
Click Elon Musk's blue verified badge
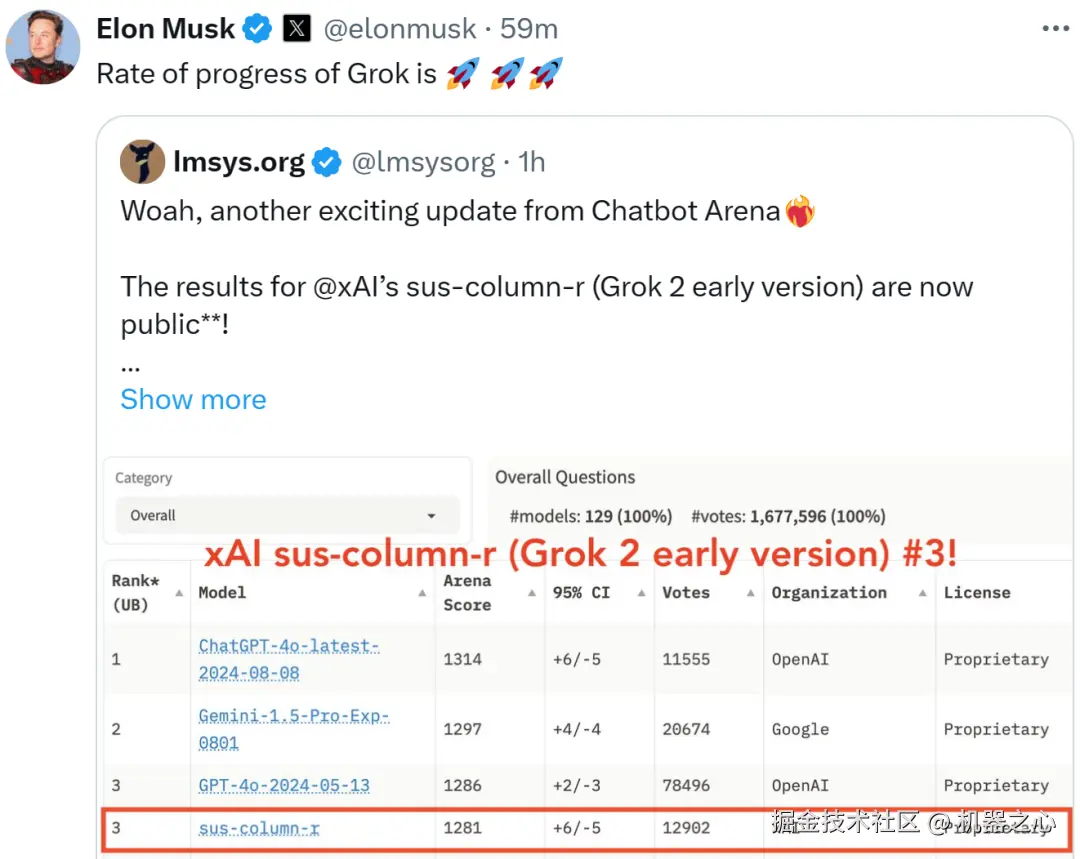[x=258, y=29]
